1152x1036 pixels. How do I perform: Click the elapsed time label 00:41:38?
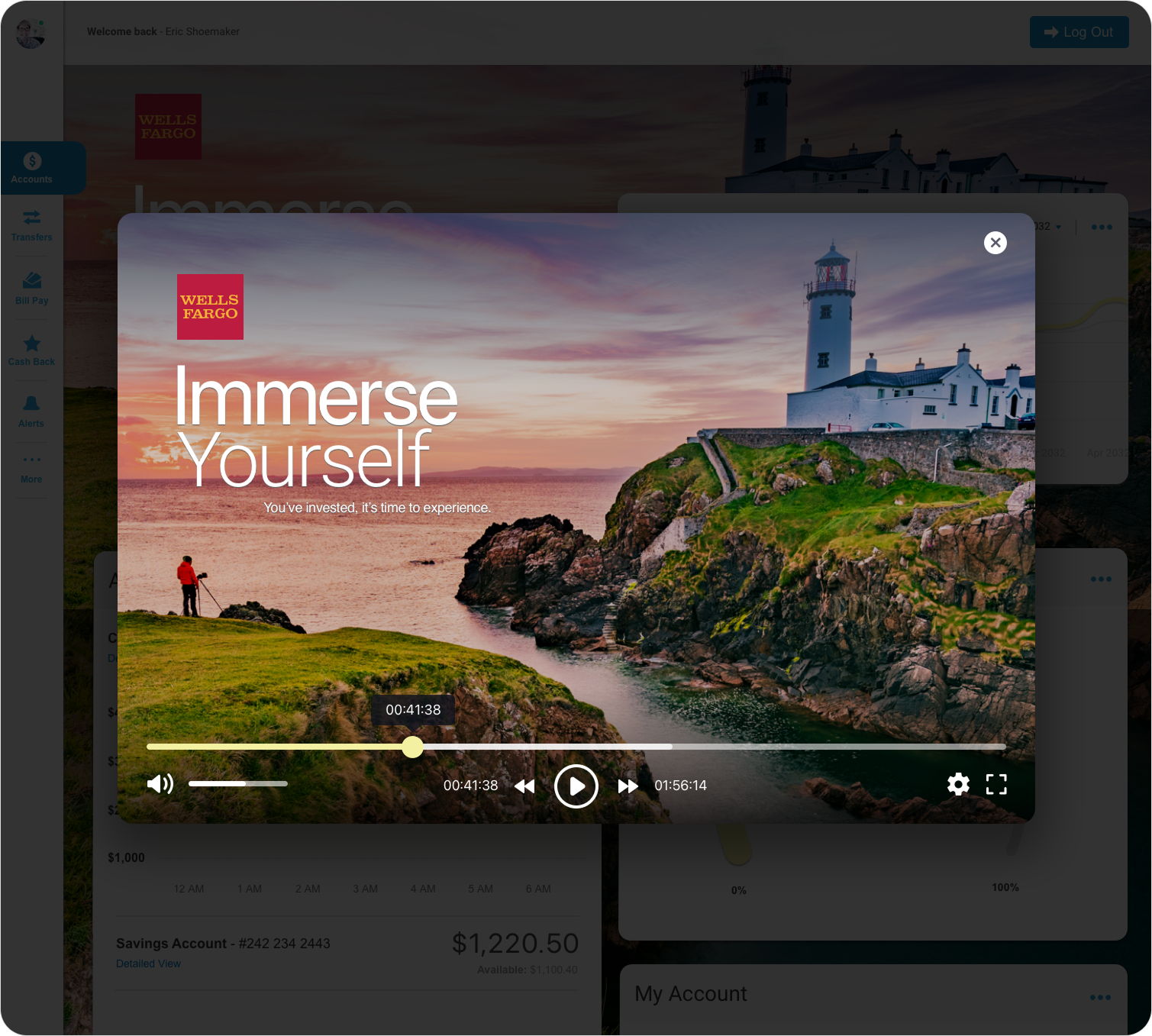(x=470, y=786)
